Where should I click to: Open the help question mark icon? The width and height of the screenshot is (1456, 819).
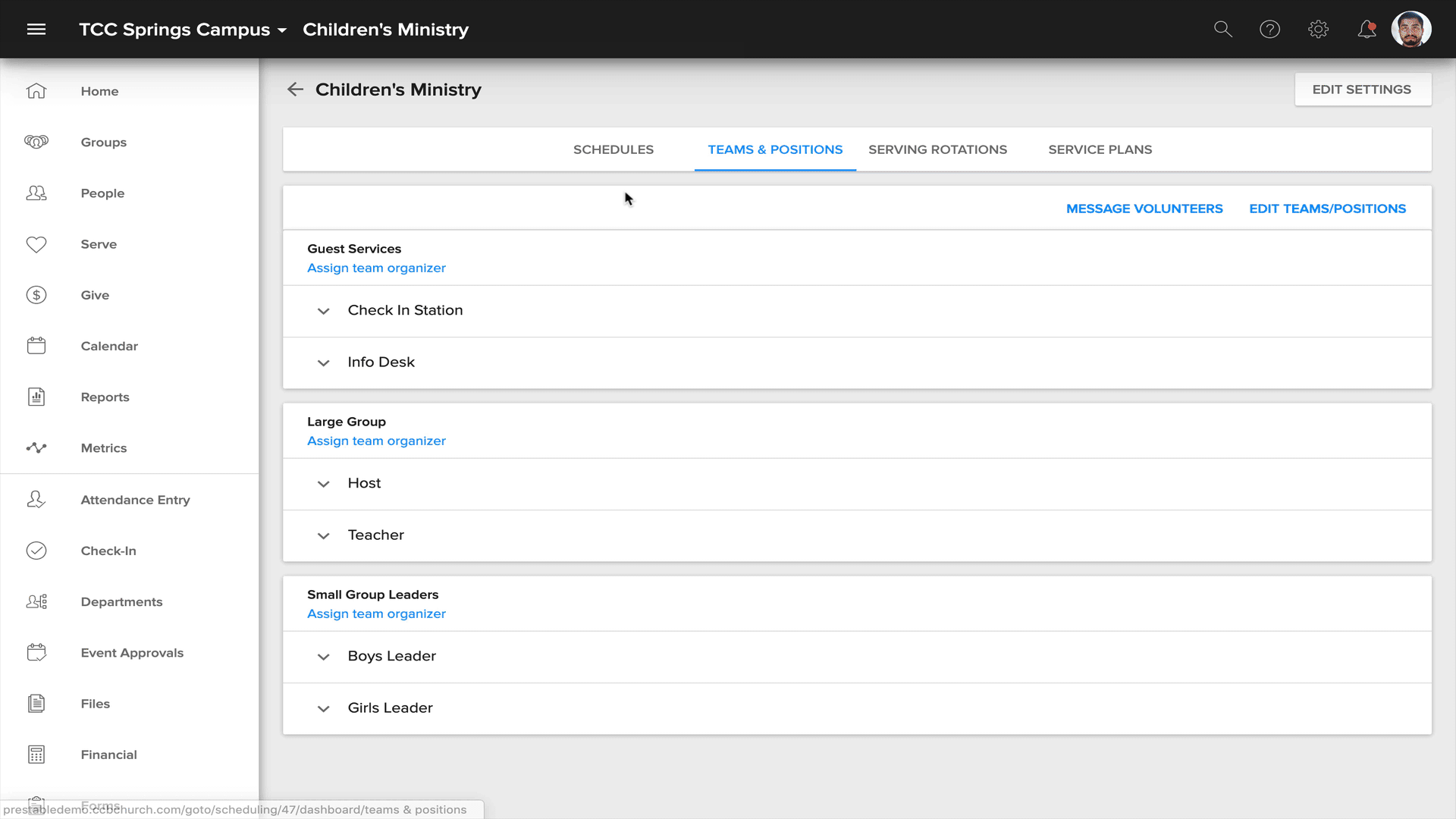point(1269,30)
